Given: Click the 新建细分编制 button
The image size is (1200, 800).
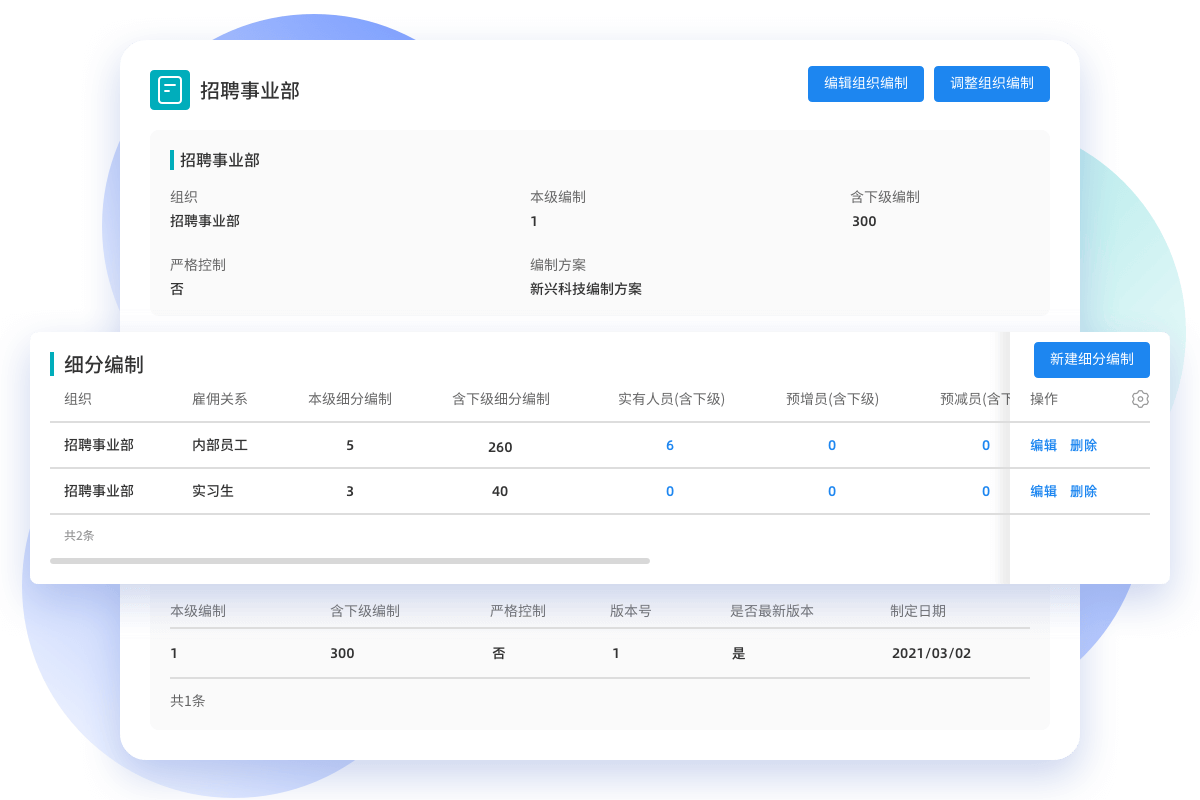Looking at the screenshot, I should click(x=1091, y=360).
